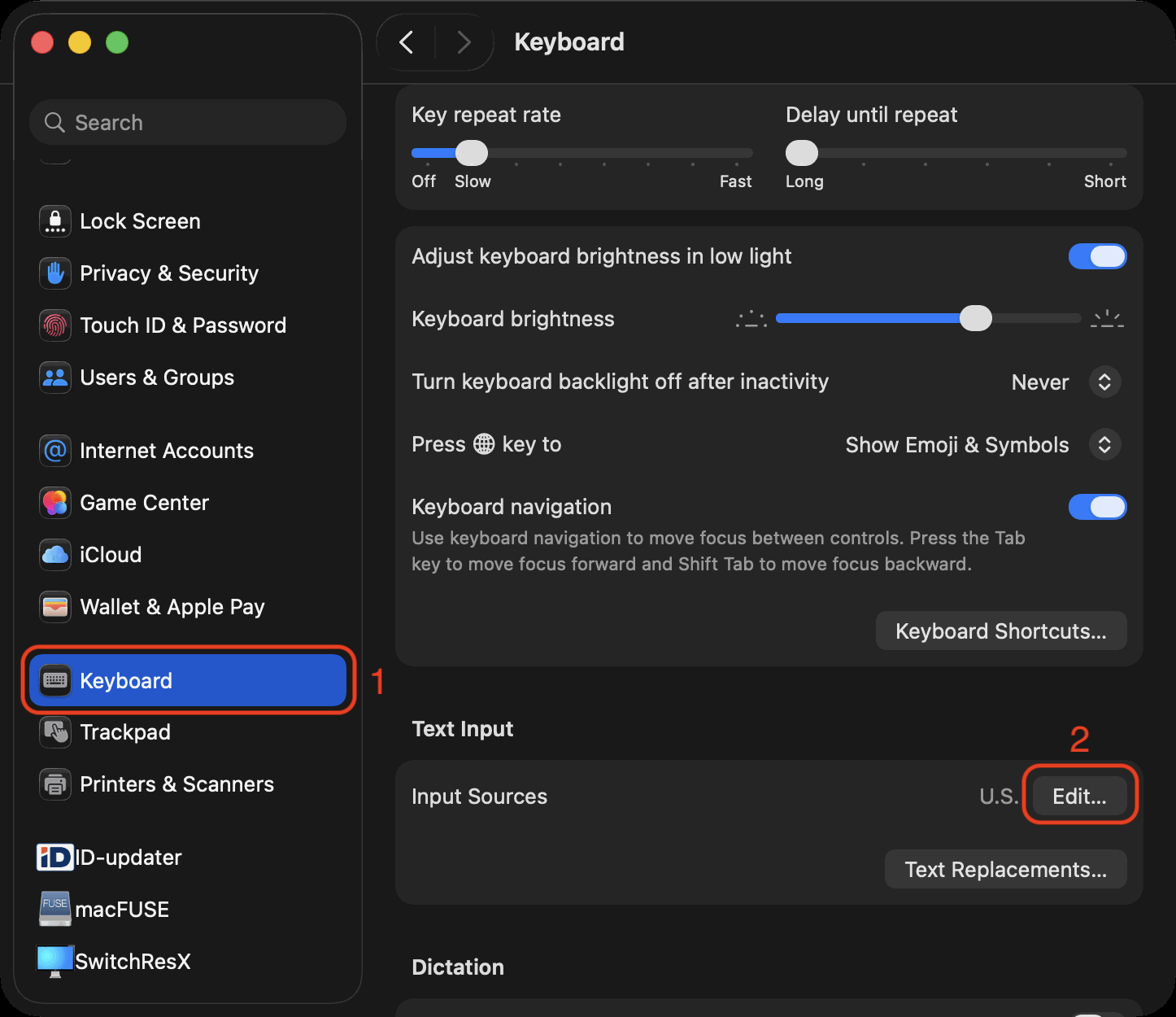
Task: Click the Keyboard Shortcuts... button
Action: (1001, 631)
